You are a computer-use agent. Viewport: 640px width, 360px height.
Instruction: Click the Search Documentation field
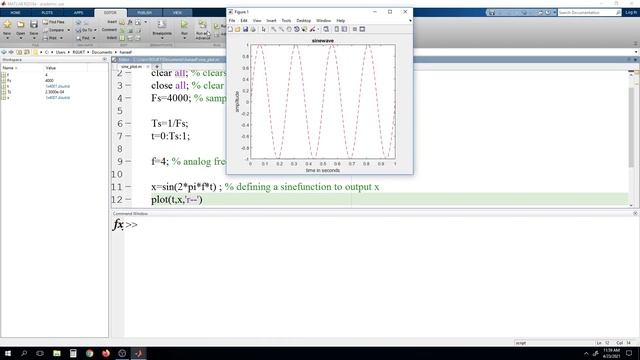tap(589, 13)
